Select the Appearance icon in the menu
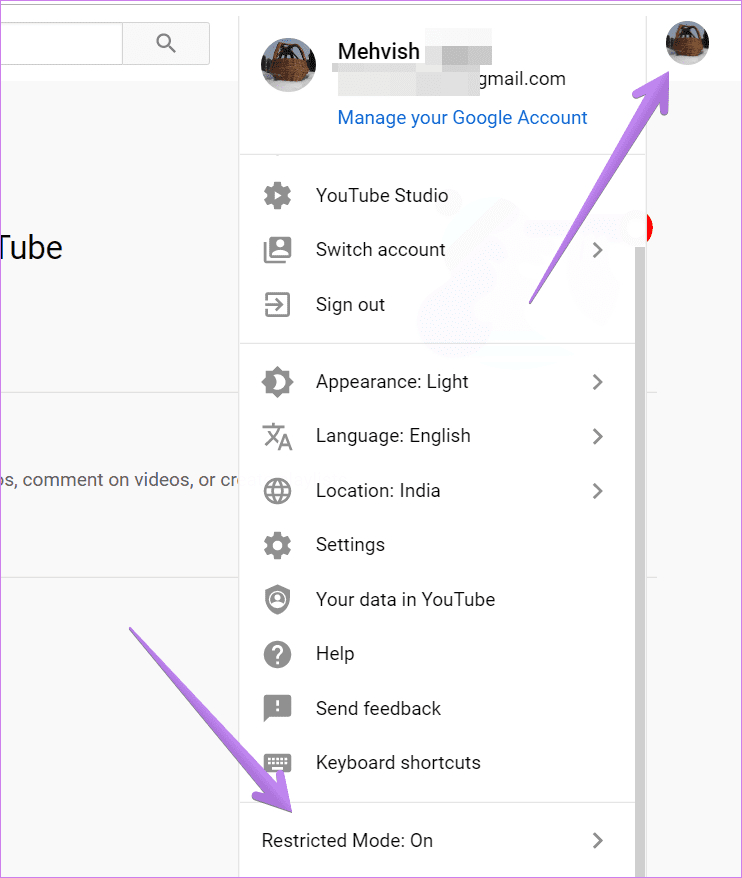Image resolution: width=742 pixels, height=878 pixels. 277,381
